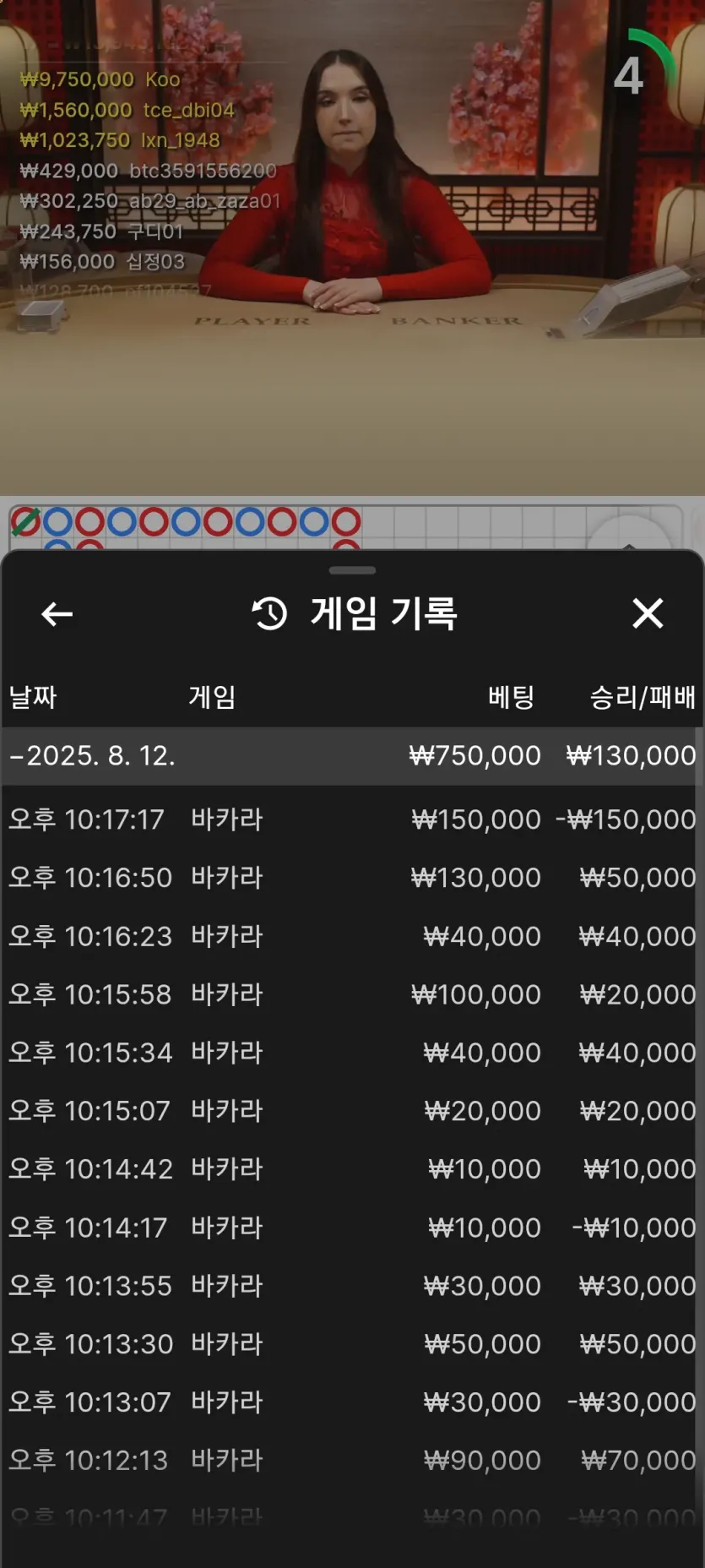
Task: Collapse the 2025. 8. 12. date group
Action: tap(93, 755)
